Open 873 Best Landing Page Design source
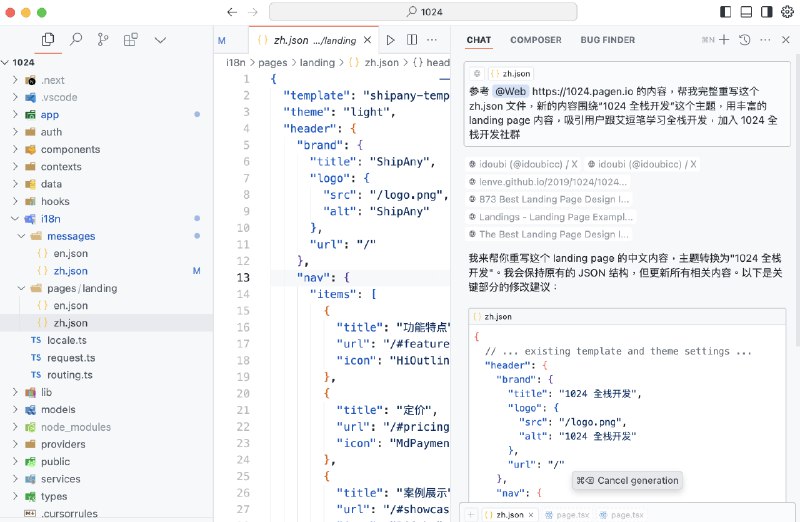800x522 pixels. click(549, 199)
